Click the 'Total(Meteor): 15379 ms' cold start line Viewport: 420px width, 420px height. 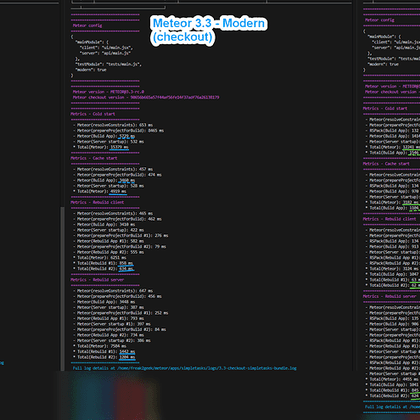pyautogui.click(x=101, y=147)
